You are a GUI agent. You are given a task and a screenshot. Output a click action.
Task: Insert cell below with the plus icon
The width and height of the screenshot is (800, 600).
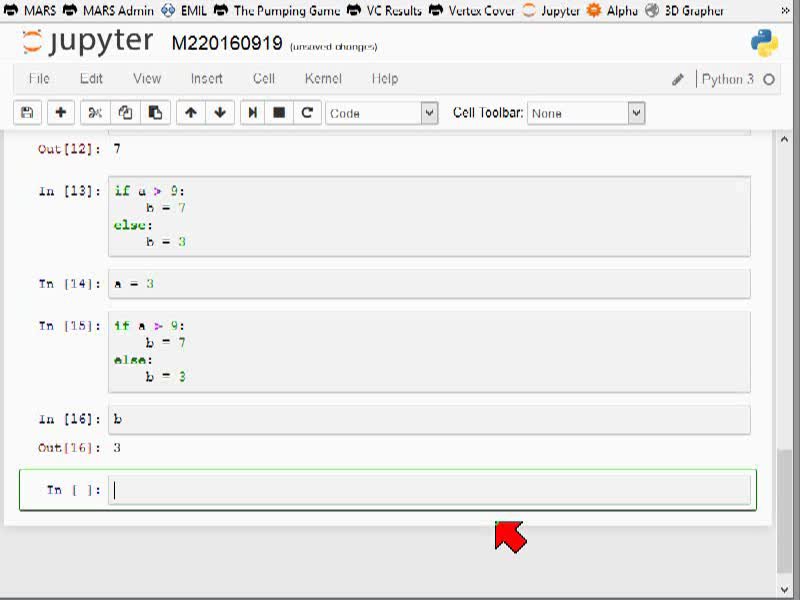pyautogui.click(x=60, y=113)
